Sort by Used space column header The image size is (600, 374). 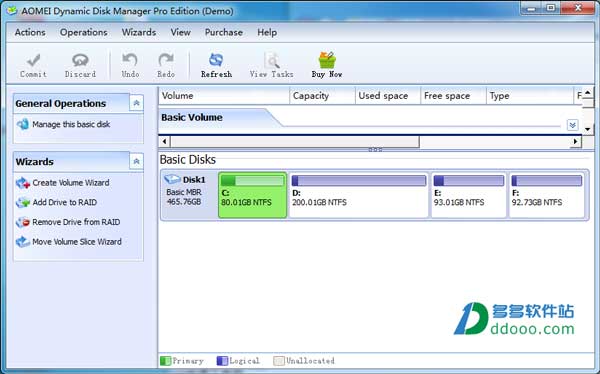tap(388, 96)
